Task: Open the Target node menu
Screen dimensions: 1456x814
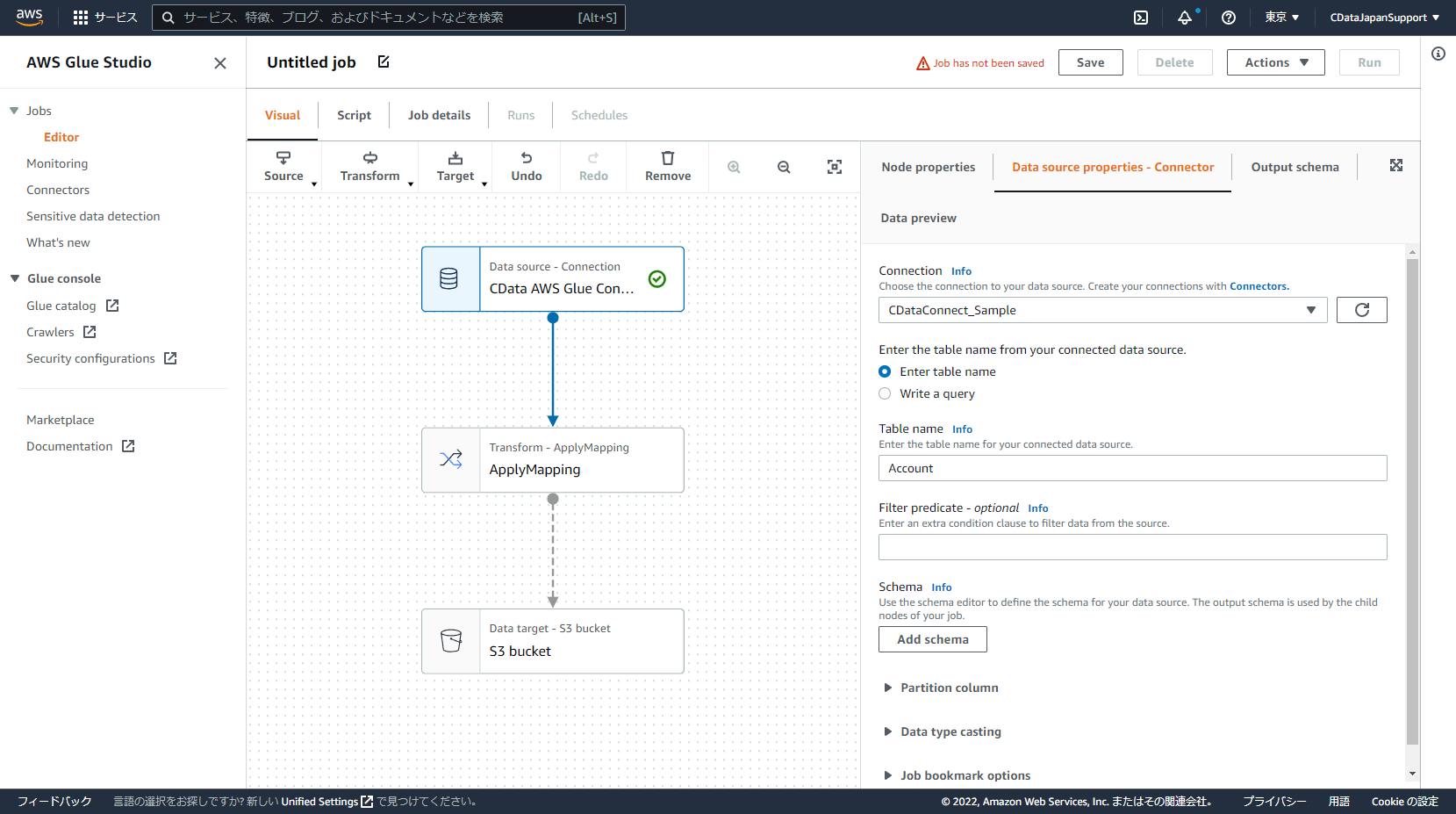Action: [455, 167]
